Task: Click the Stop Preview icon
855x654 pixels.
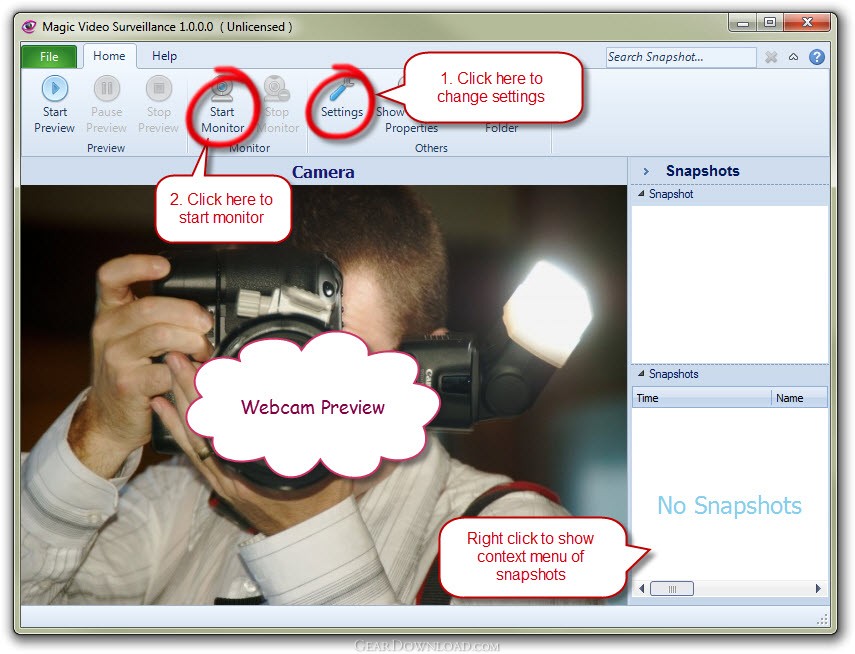Action: tap(159, 88)
